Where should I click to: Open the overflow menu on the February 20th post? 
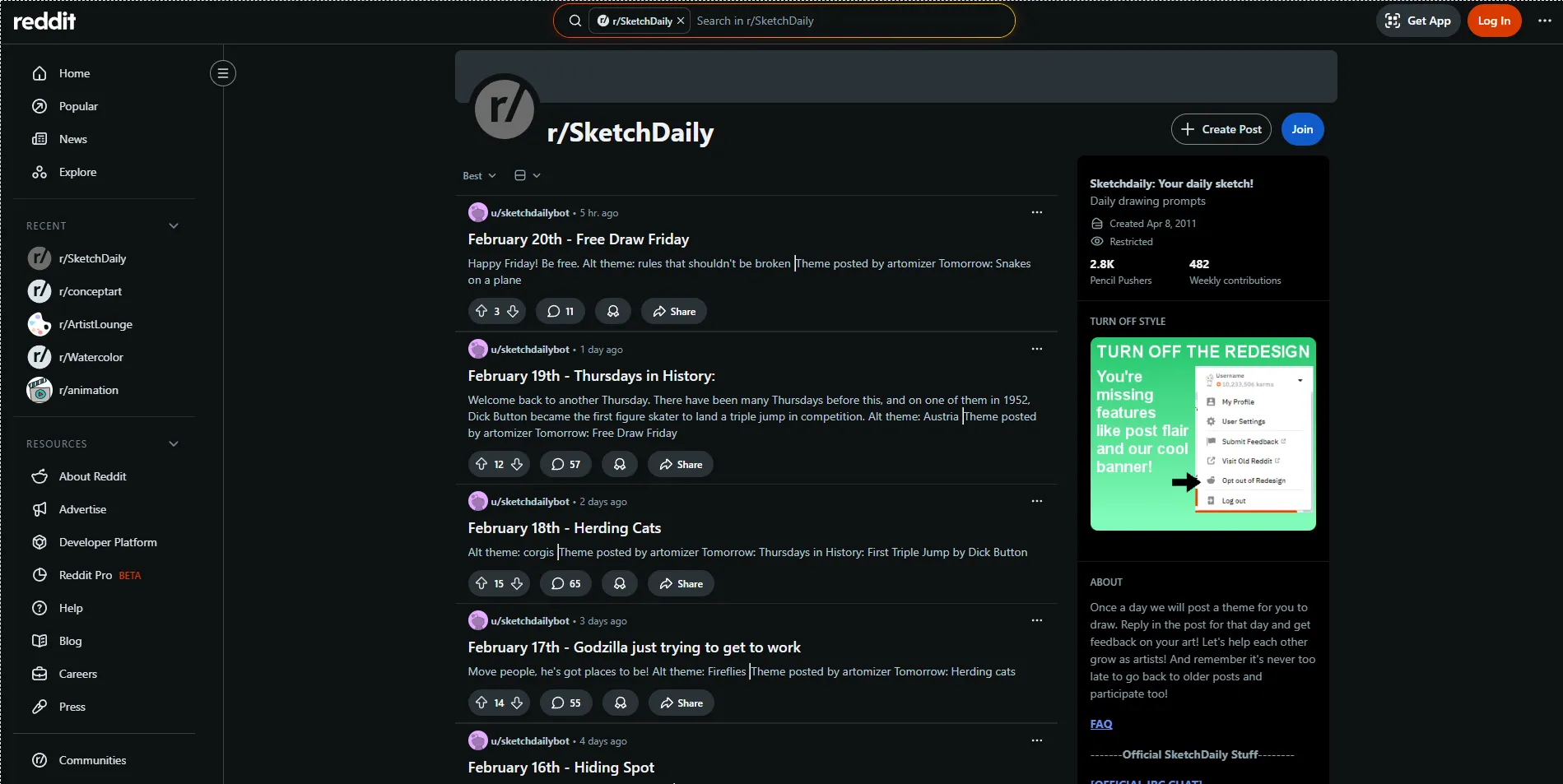tap(1036, 212)
